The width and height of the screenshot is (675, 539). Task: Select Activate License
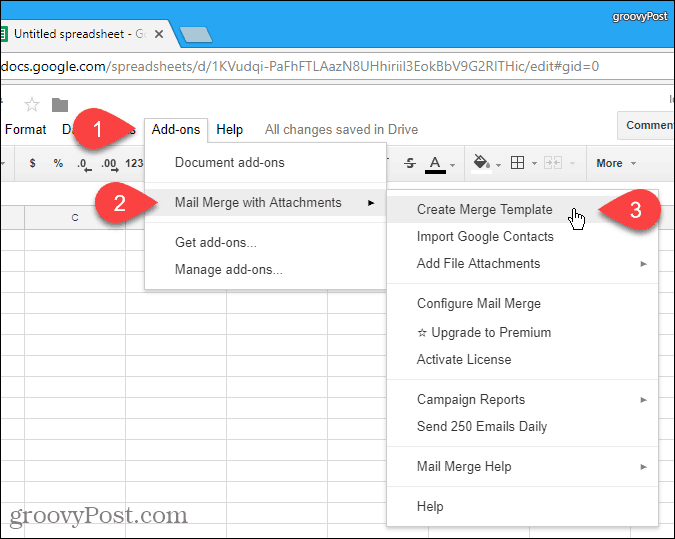(523, 359)
